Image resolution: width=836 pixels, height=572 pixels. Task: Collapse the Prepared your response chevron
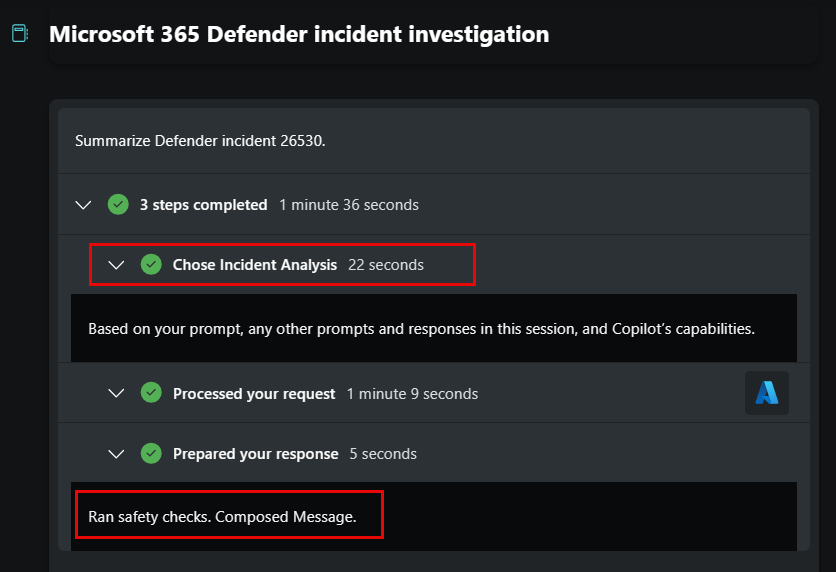tap(116, 454)
